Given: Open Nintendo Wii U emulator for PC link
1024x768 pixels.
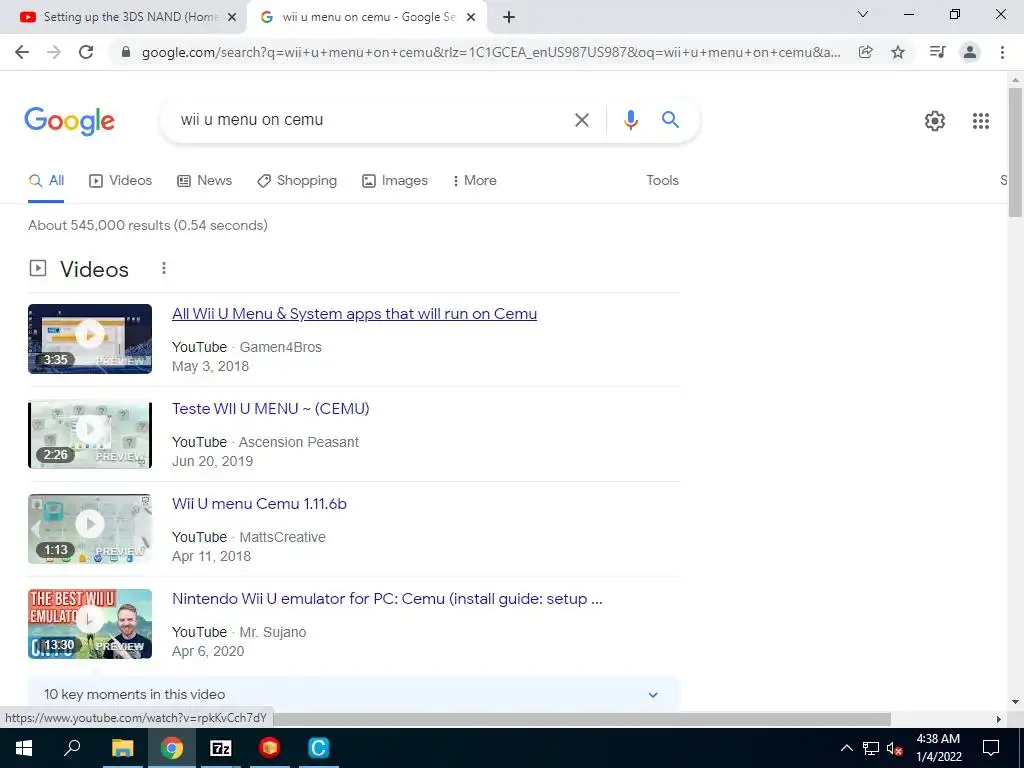Looking at the screenshot, I should click(x=387, y=599).
